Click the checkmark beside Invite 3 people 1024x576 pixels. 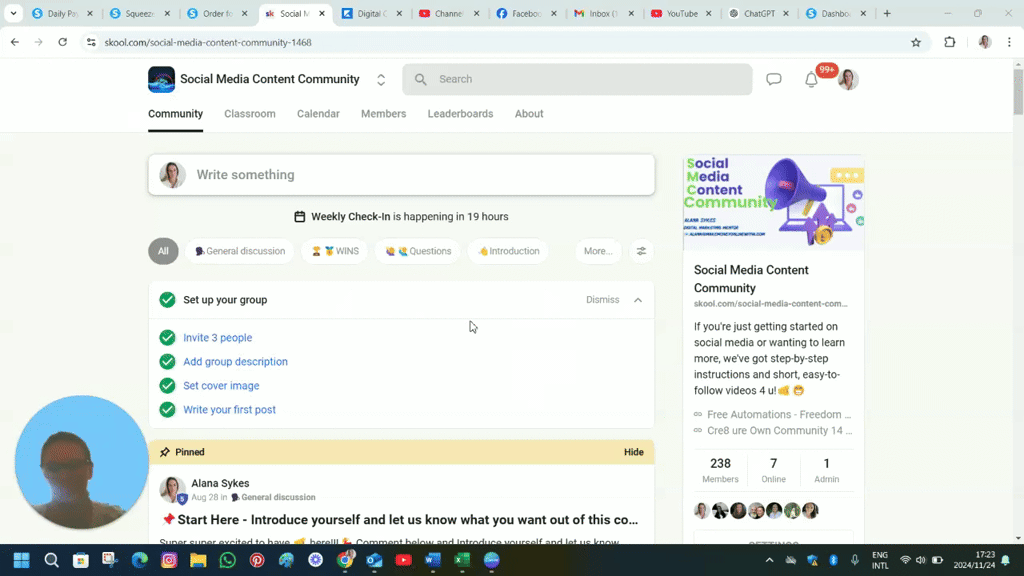coord(167,338)
